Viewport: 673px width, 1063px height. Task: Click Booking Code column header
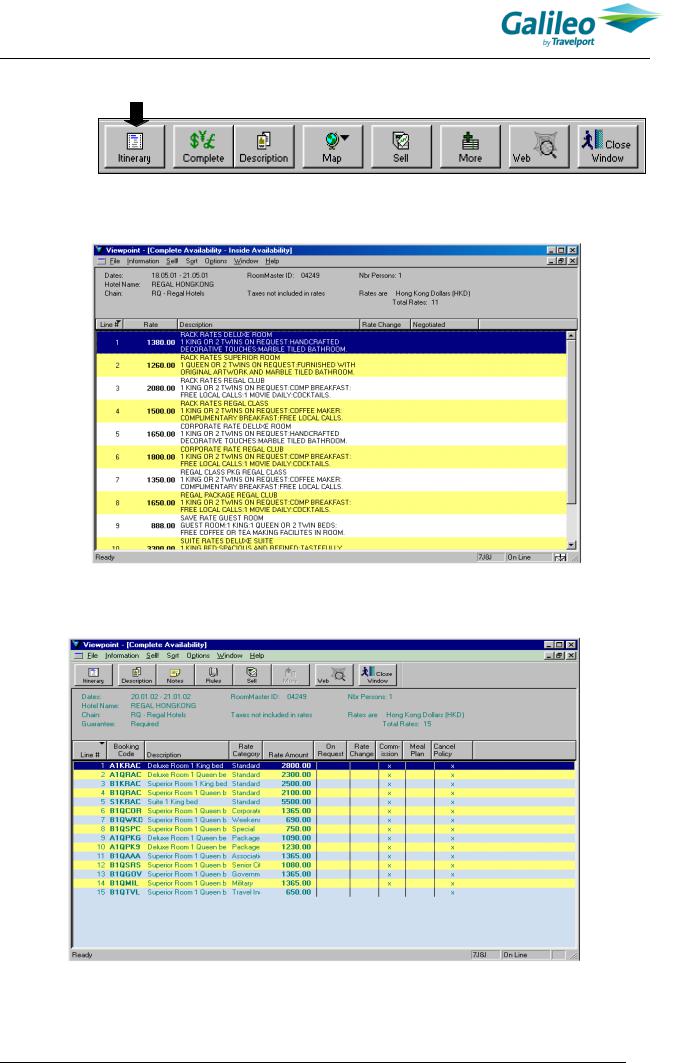tap(125, 750)
